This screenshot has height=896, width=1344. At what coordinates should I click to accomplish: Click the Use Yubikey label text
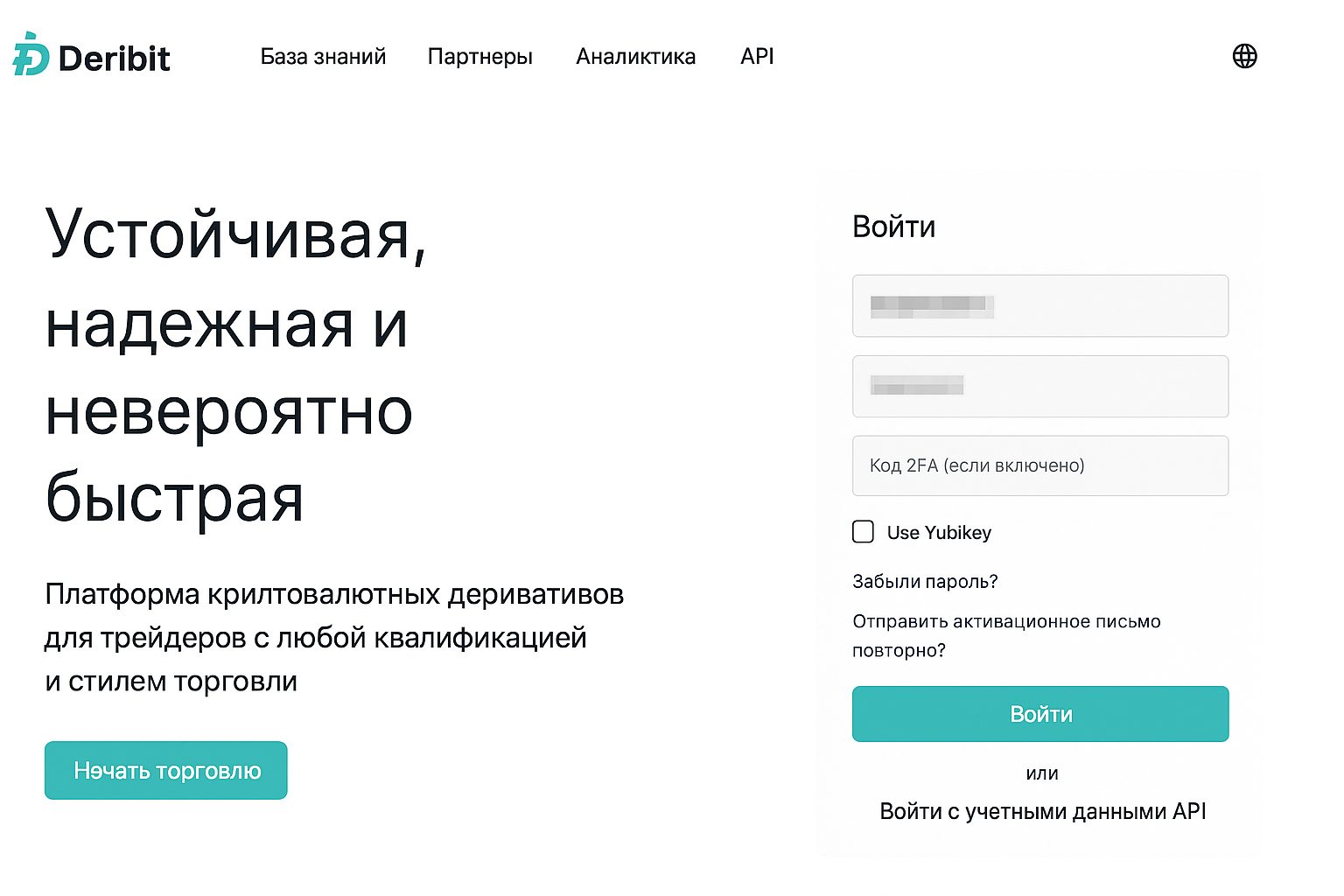939,532
